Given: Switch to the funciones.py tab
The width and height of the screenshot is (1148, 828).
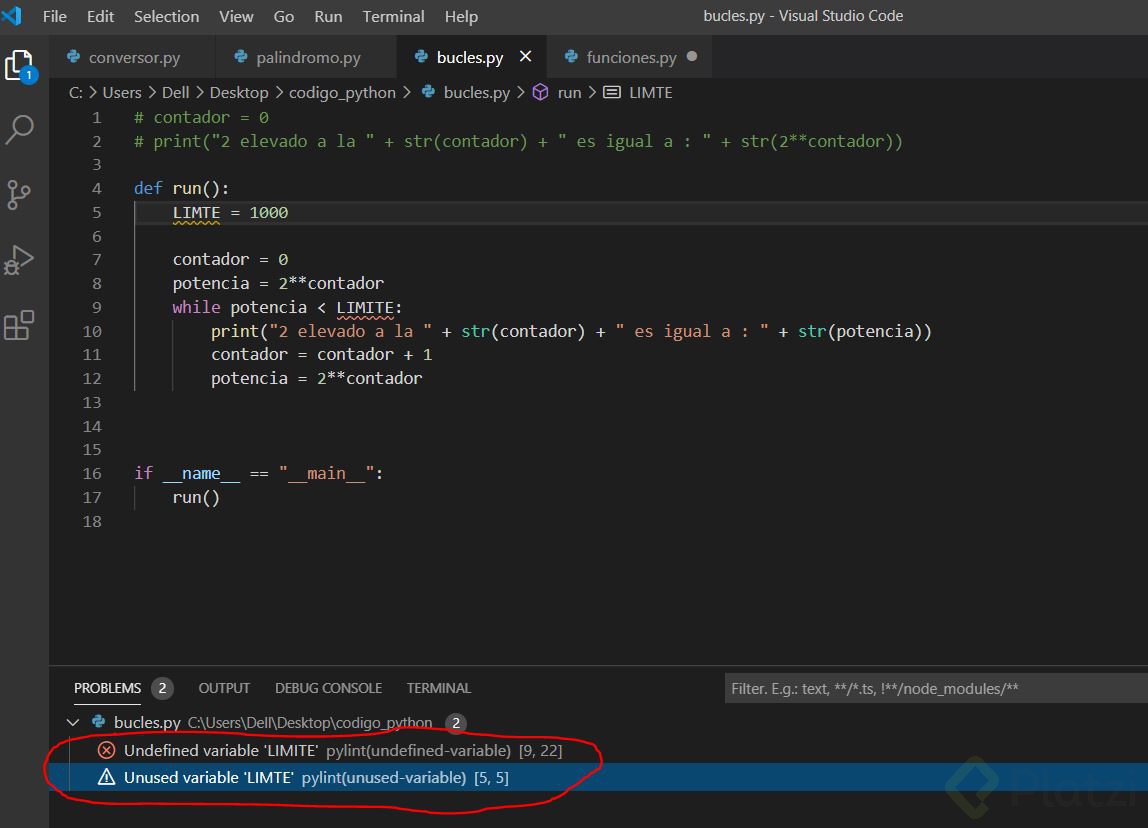Looking at the screenshot, I should coord(630,56).
